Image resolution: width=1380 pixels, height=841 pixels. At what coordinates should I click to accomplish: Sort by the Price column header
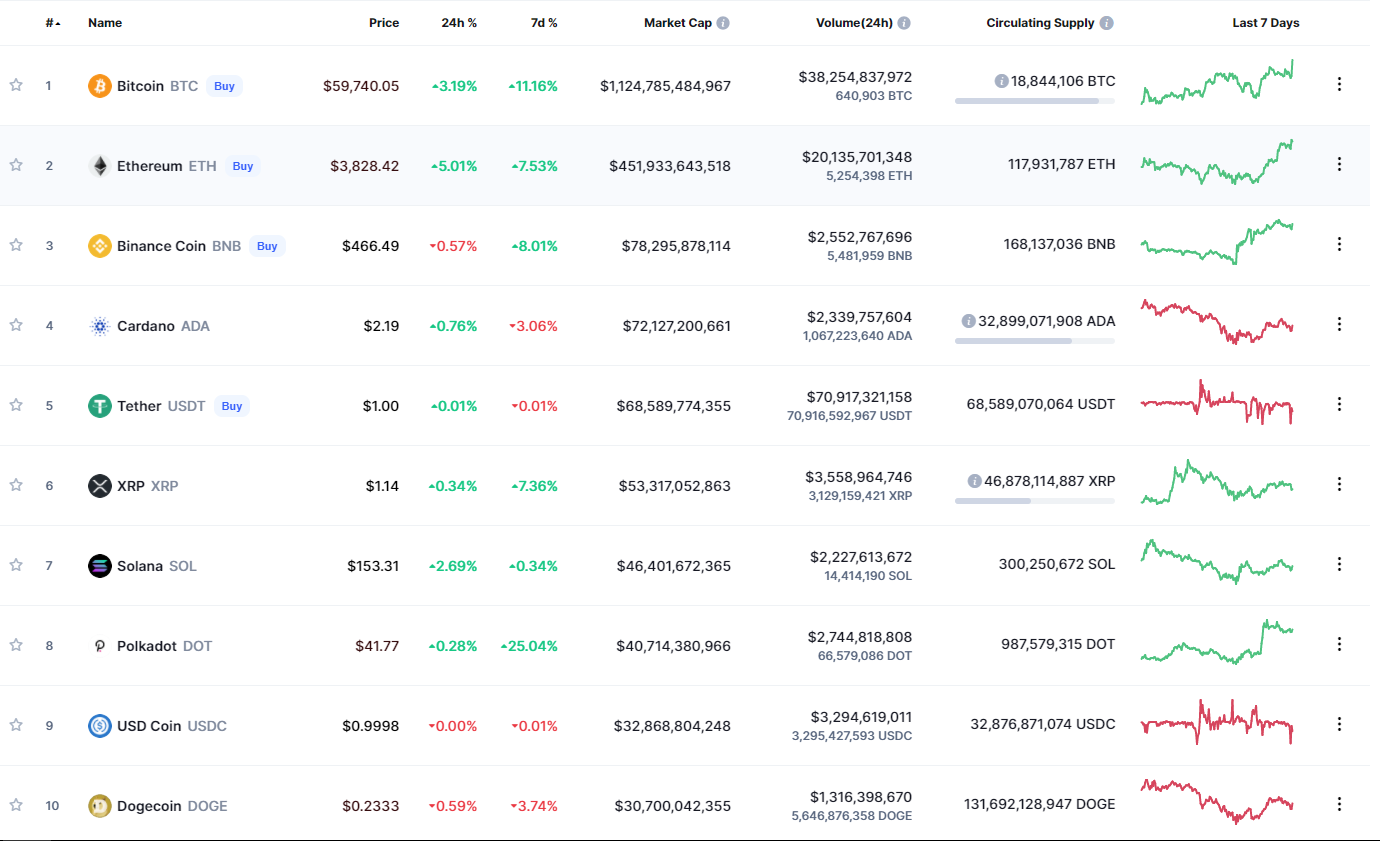pos(383,23)
